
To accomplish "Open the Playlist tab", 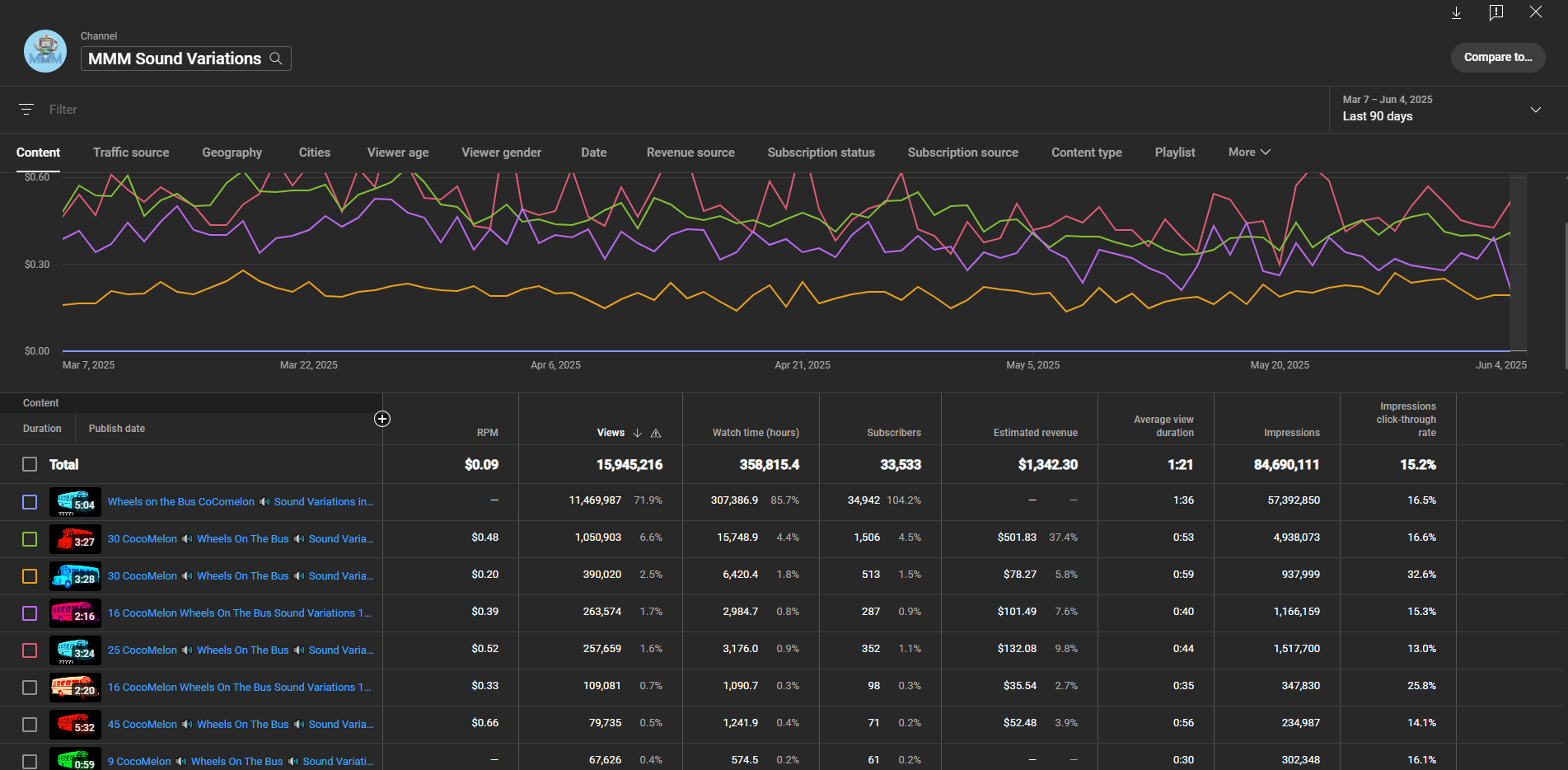I will [x=1175, y=153].
